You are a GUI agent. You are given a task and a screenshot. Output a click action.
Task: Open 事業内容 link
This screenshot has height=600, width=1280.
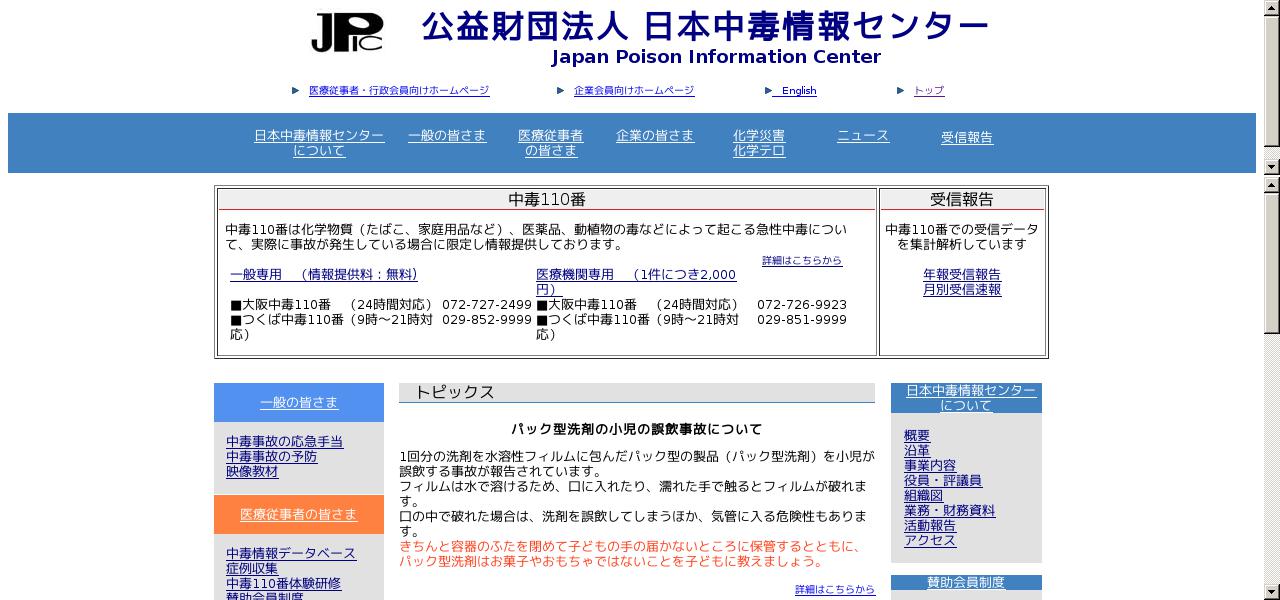click(930, 466)
